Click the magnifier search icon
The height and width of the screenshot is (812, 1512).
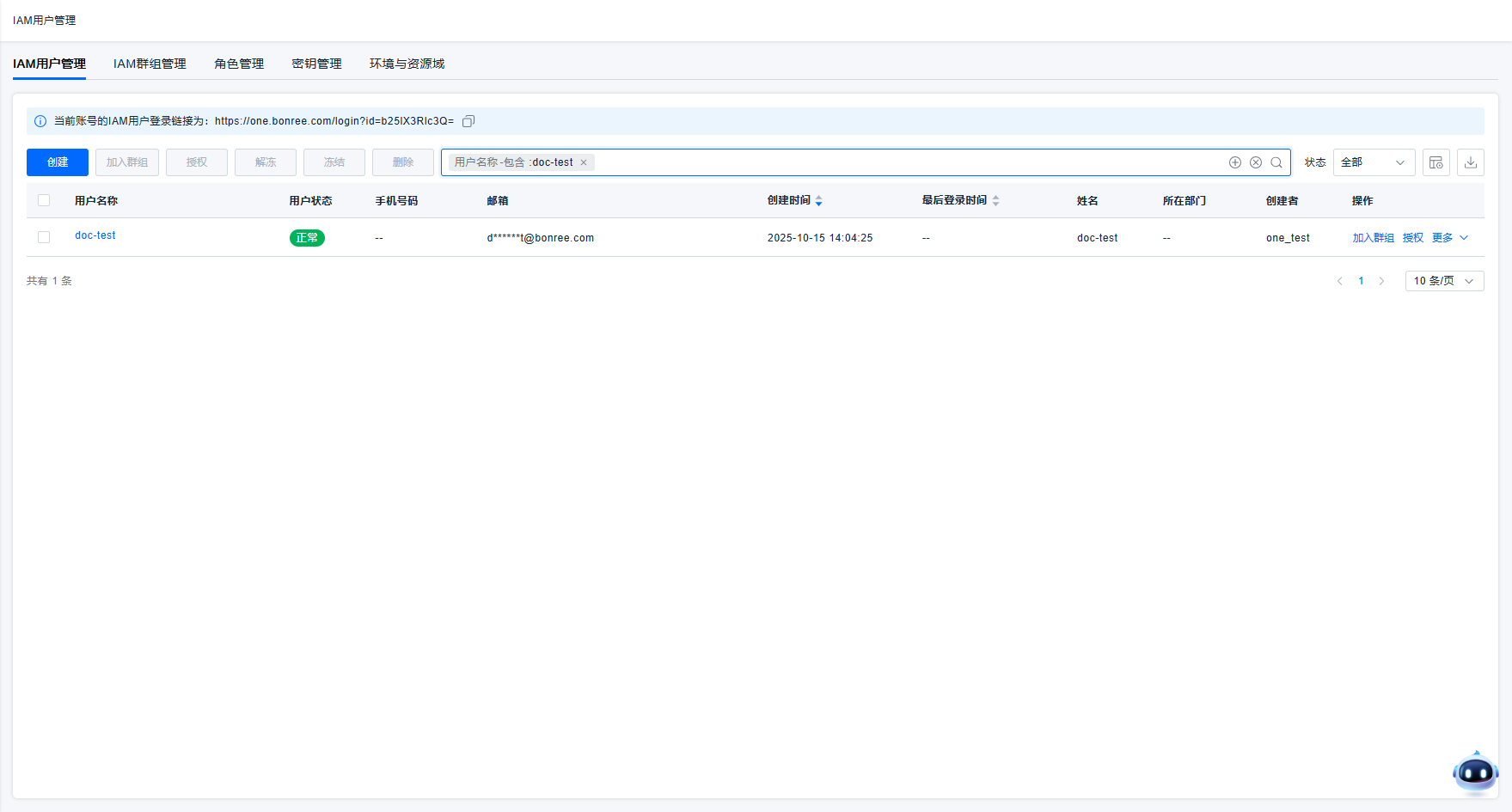tap(1276, 162)
